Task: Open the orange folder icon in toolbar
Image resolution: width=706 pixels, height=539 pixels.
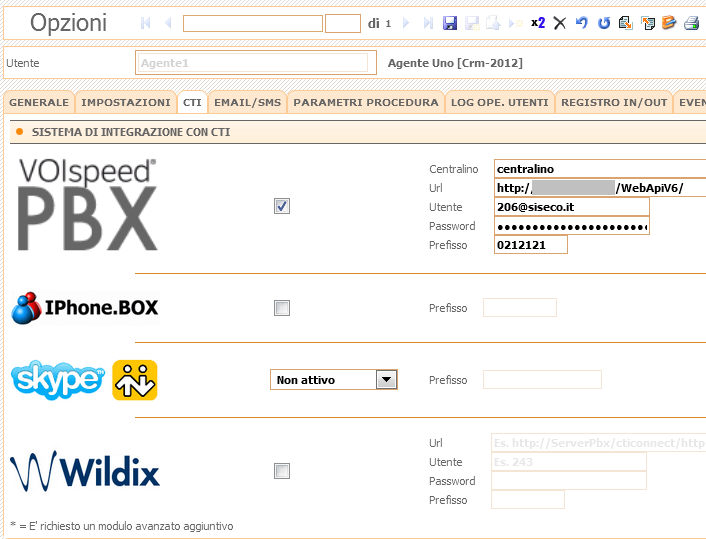Action: 669,23
